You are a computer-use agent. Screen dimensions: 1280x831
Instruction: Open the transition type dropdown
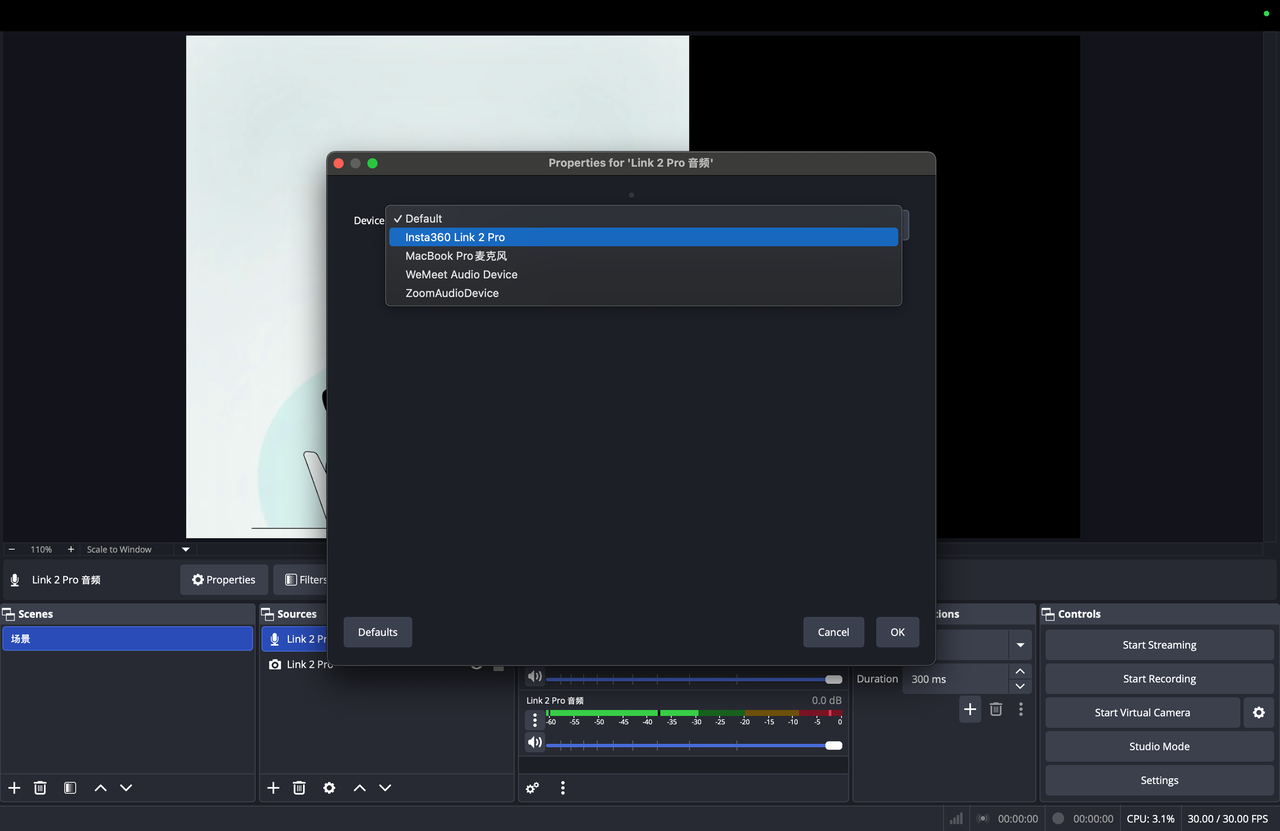(1020, 645)
